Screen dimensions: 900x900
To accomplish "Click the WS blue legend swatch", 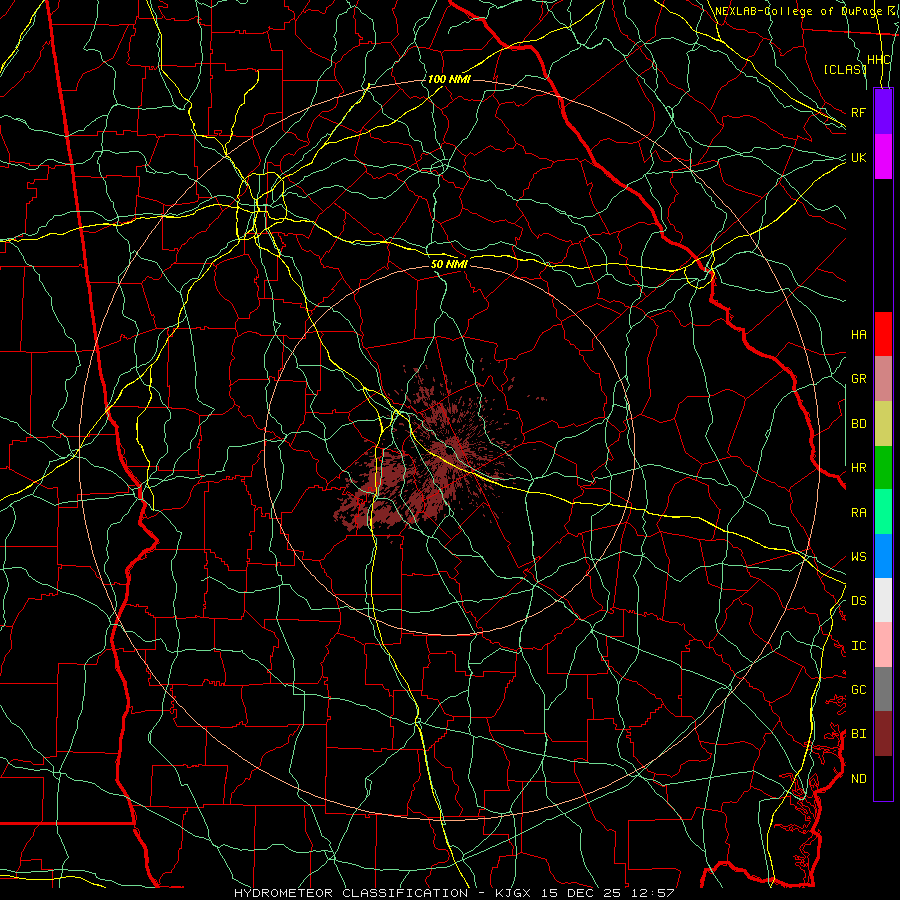I will click(883, 556).
